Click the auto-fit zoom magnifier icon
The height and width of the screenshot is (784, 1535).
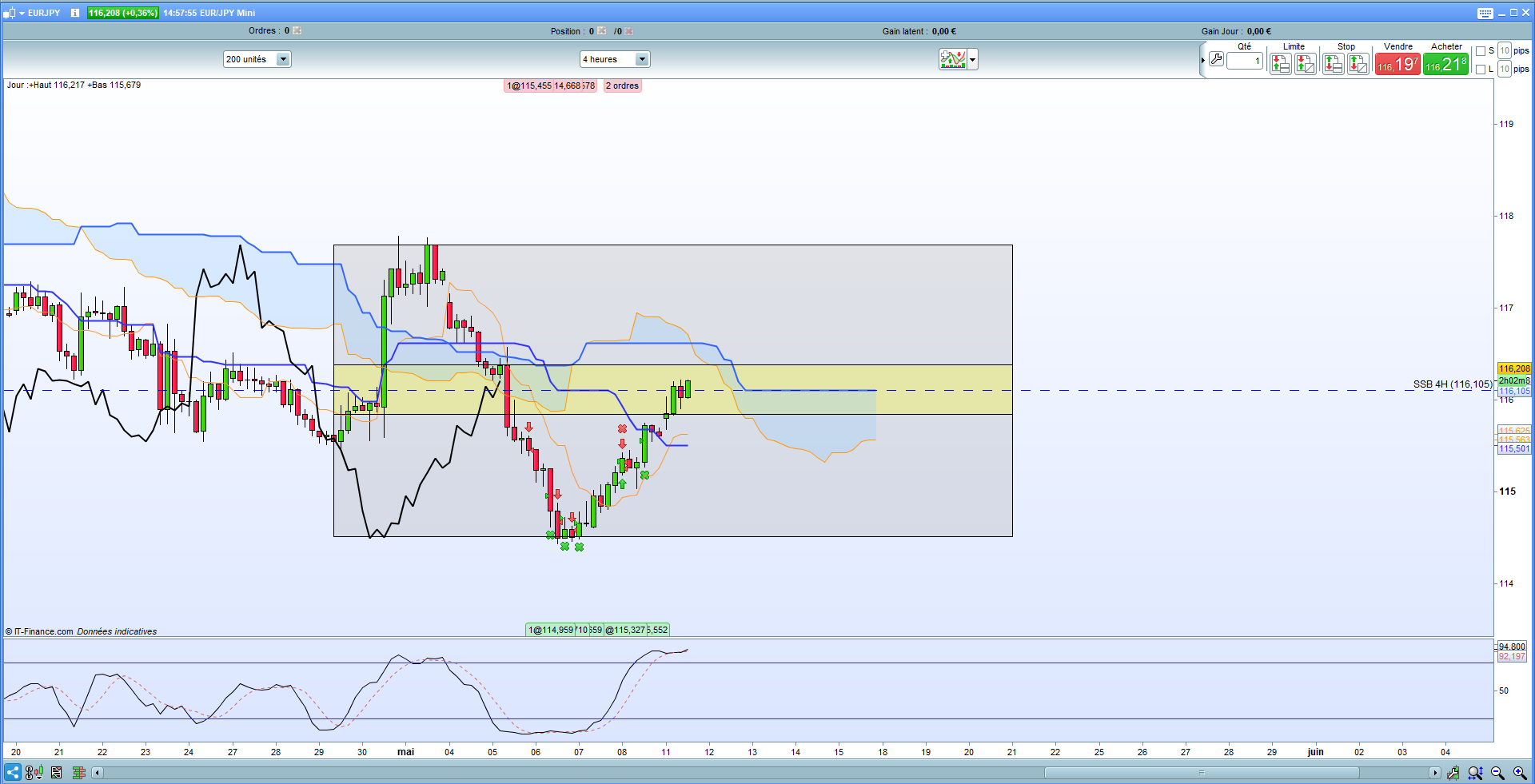pyautogui.click(x=1475, y=773)
